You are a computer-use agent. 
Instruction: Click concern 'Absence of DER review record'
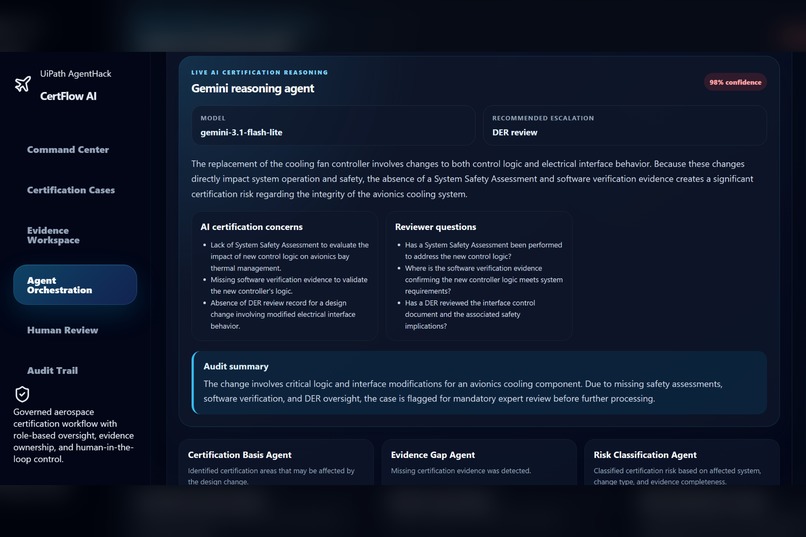coord(283,314)
